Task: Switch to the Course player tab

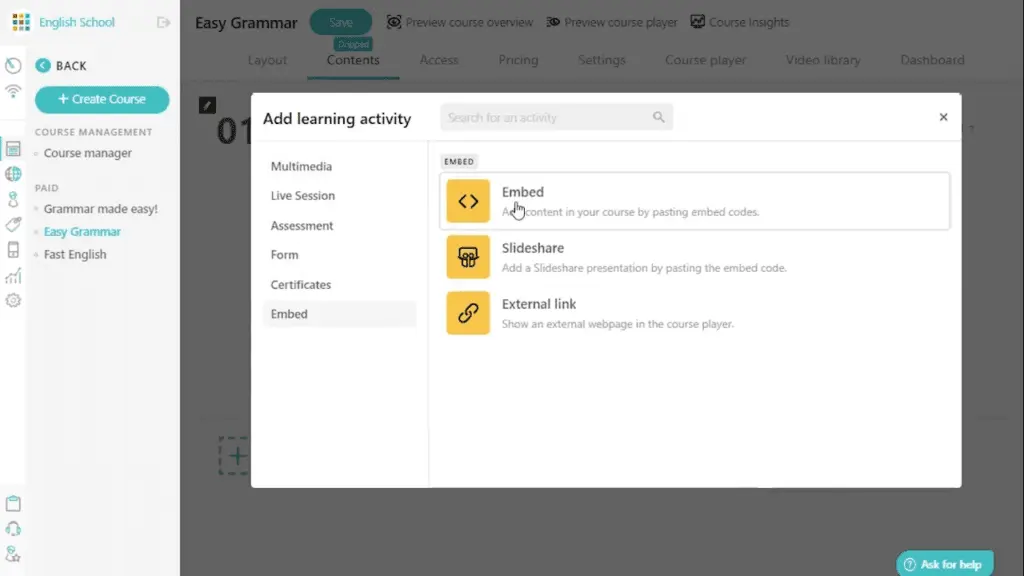Action: (705, 60)
